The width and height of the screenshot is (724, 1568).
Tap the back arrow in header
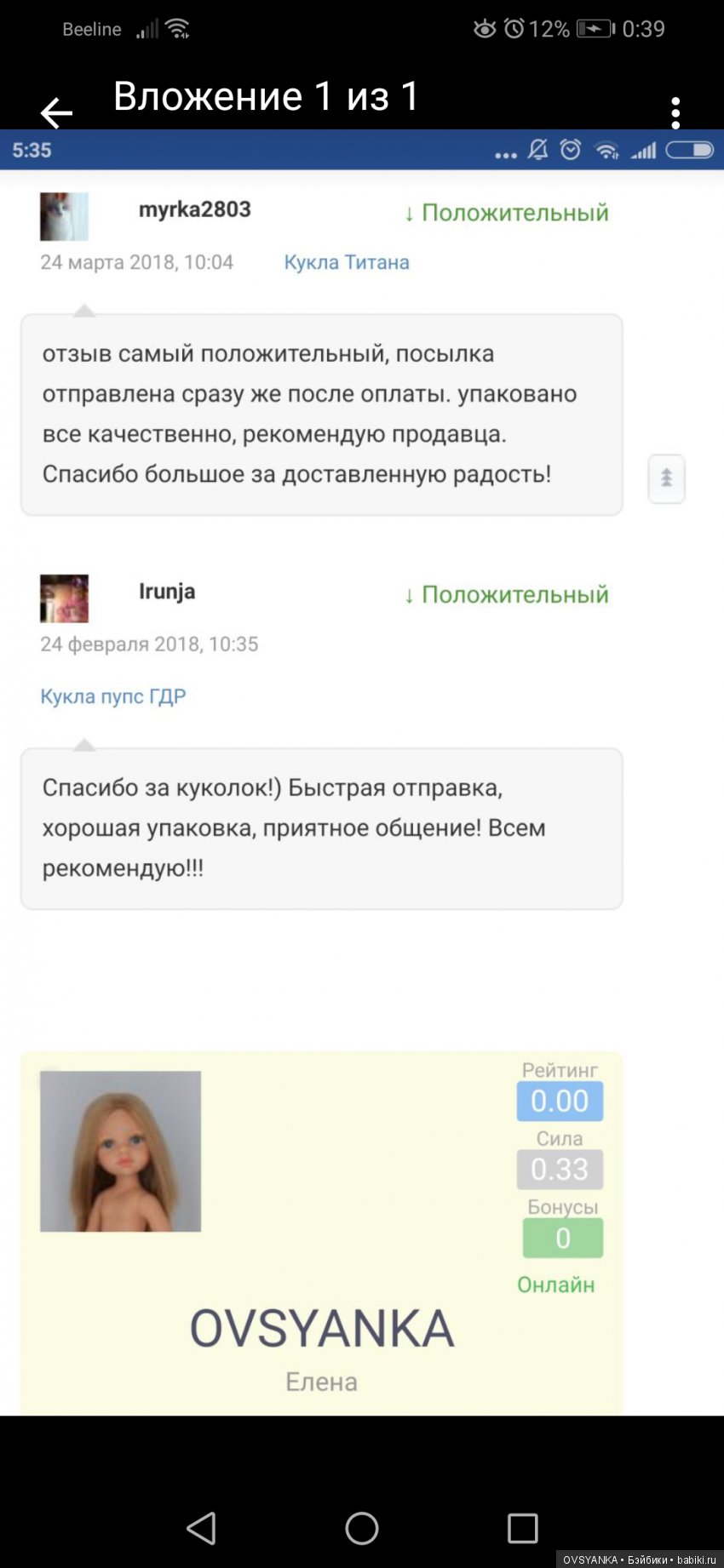coord(56,112)
